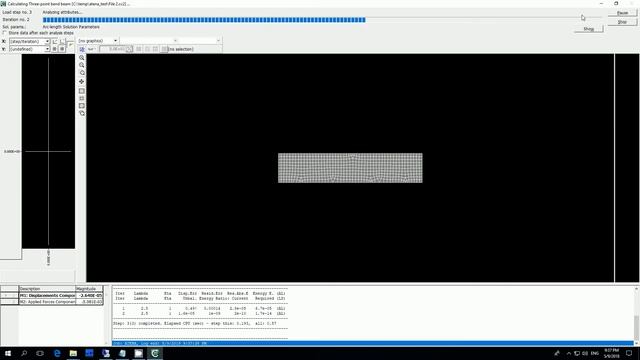640x360 pixels.
Task: Open the Y axis undefined dropdown
Action: click(29, 49)
